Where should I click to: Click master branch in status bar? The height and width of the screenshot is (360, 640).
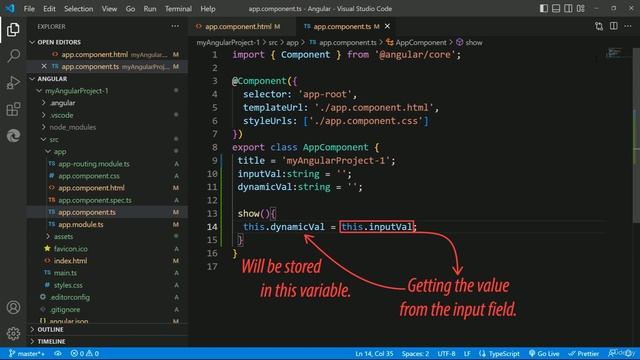[x=27, y=353]
